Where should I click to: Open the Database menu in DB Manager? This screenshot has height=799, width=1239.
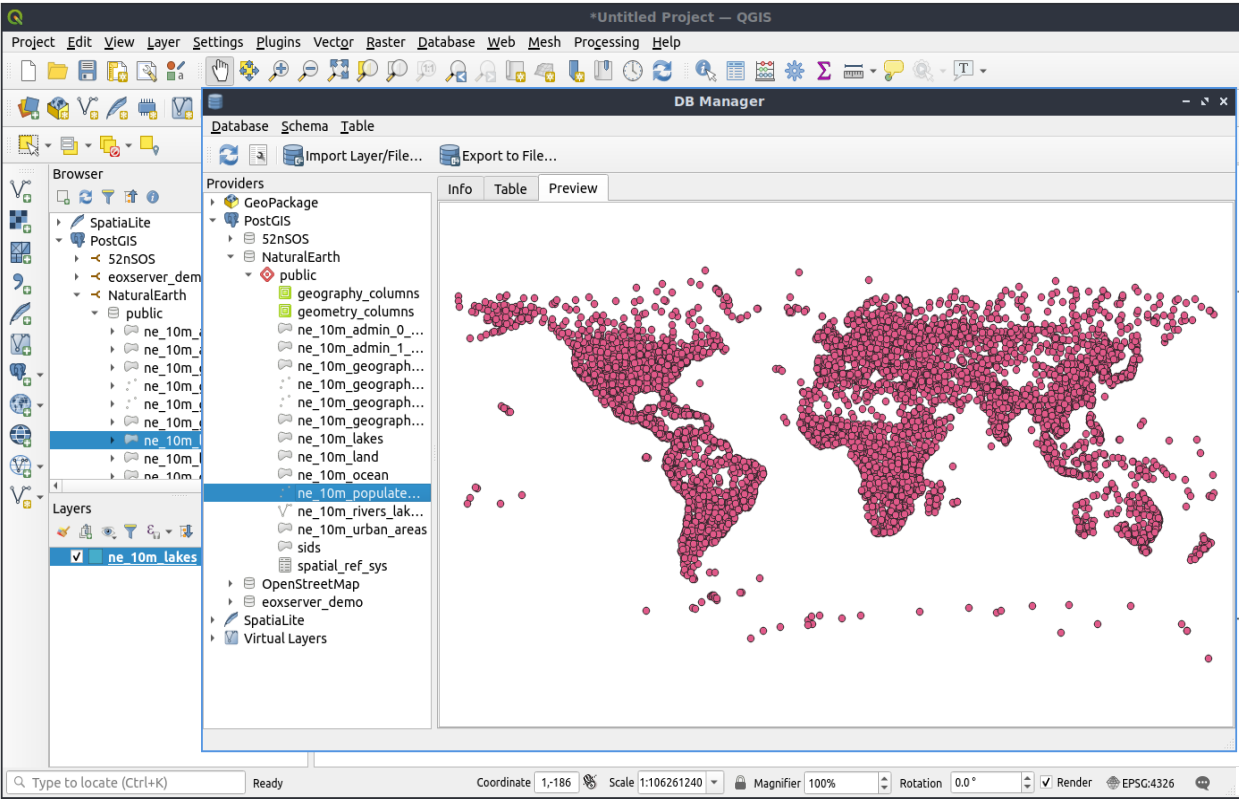240,126
